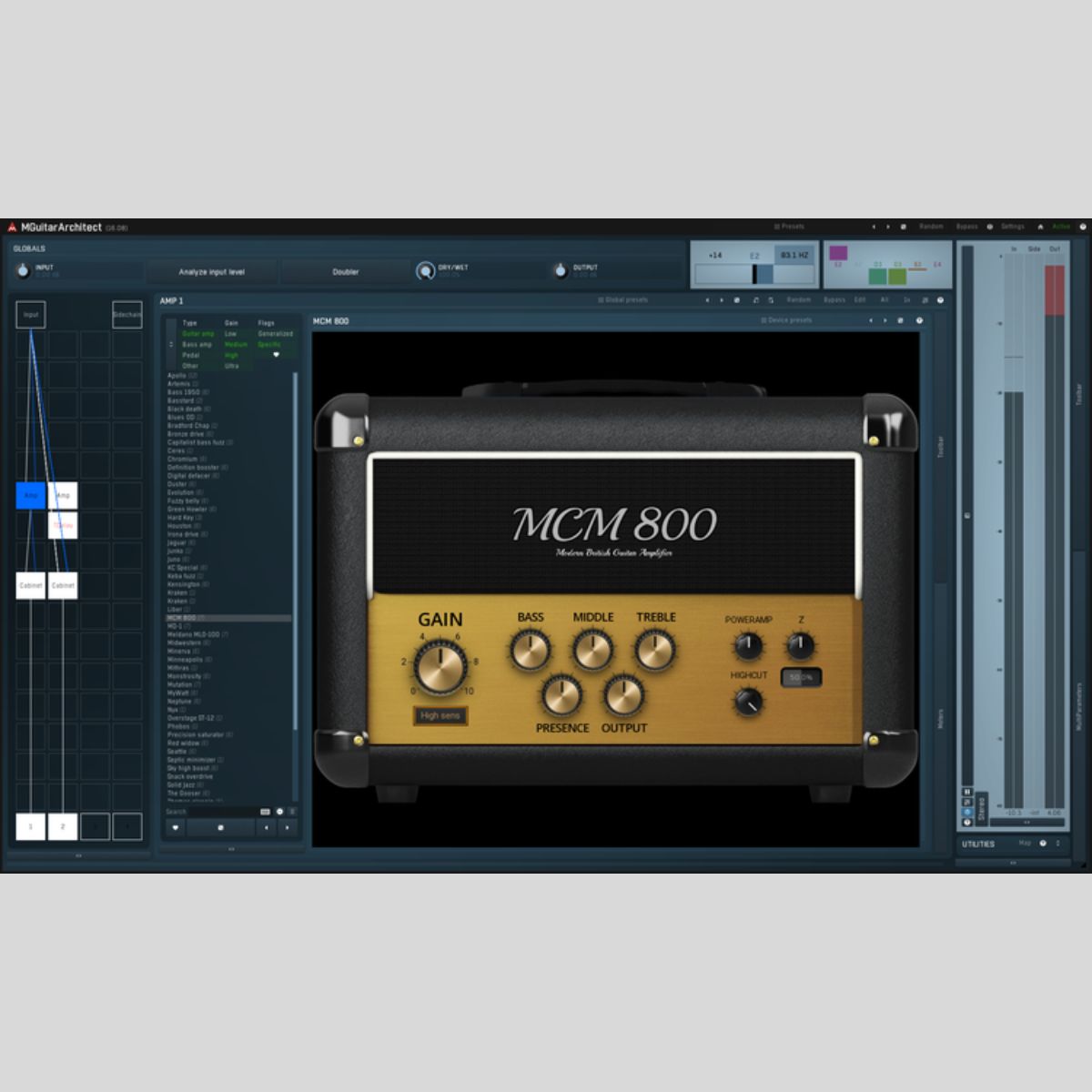Image resolution: width=1092 pixels, height=1092 pixels.
Task: Click the amp GAIN knob
Action: [440, 667]
